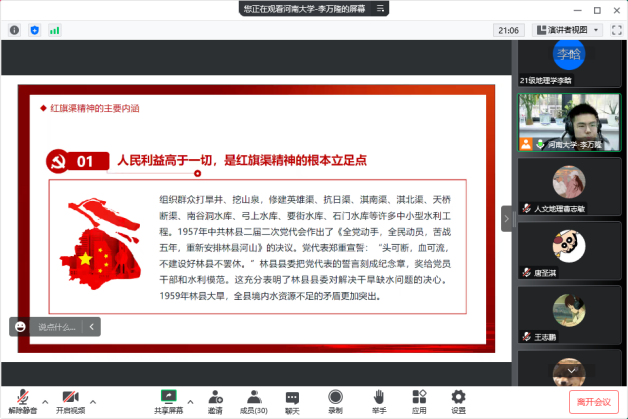The image size is (628, 419).
Task: Open 设置 settings gear
Action: [x=458, y=399]
